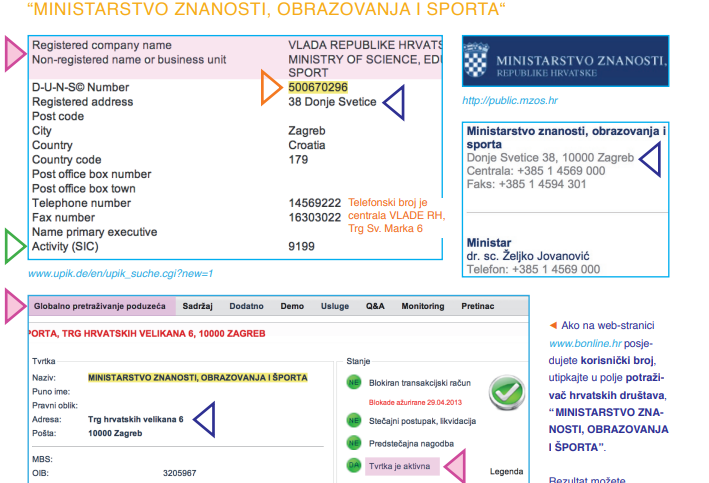Click the Country value Croatia
Screen dimensions: 709x483
(307, 145)
